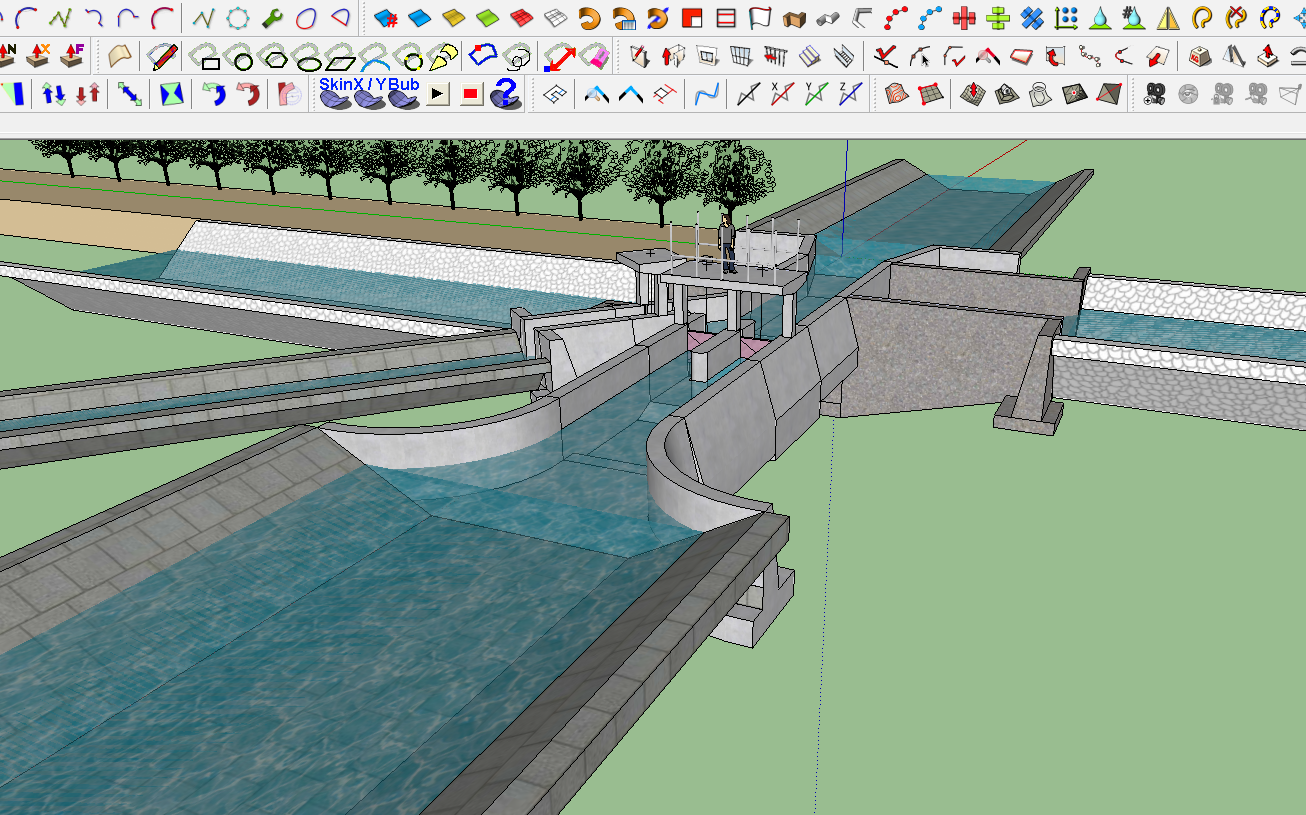Select the Bezier curve tool

(x=25, y=17)
